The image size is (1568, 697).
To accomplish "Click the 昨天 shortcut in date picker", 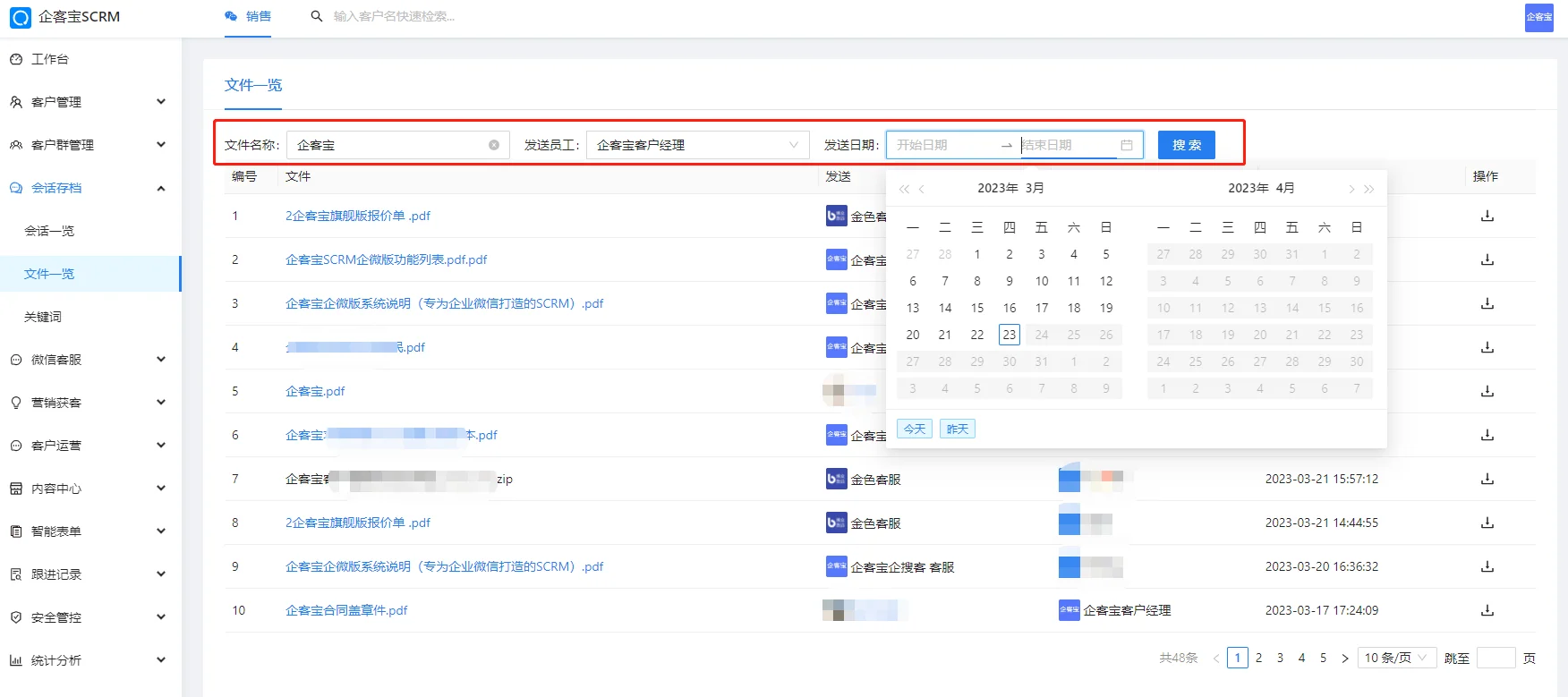I will 958,429.
